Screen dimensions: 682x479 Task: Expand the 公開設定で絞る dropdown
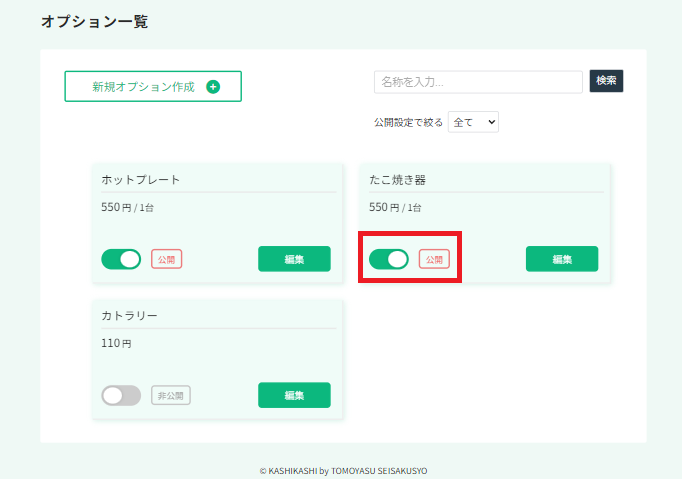[473, 122]
